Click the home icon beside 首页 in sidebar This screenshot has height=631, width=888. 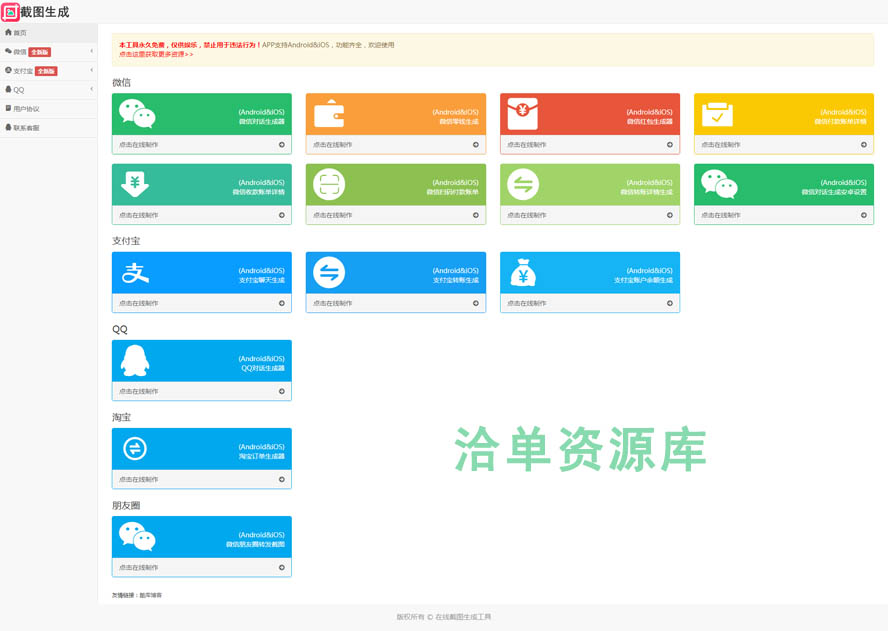tap(8, 32)
